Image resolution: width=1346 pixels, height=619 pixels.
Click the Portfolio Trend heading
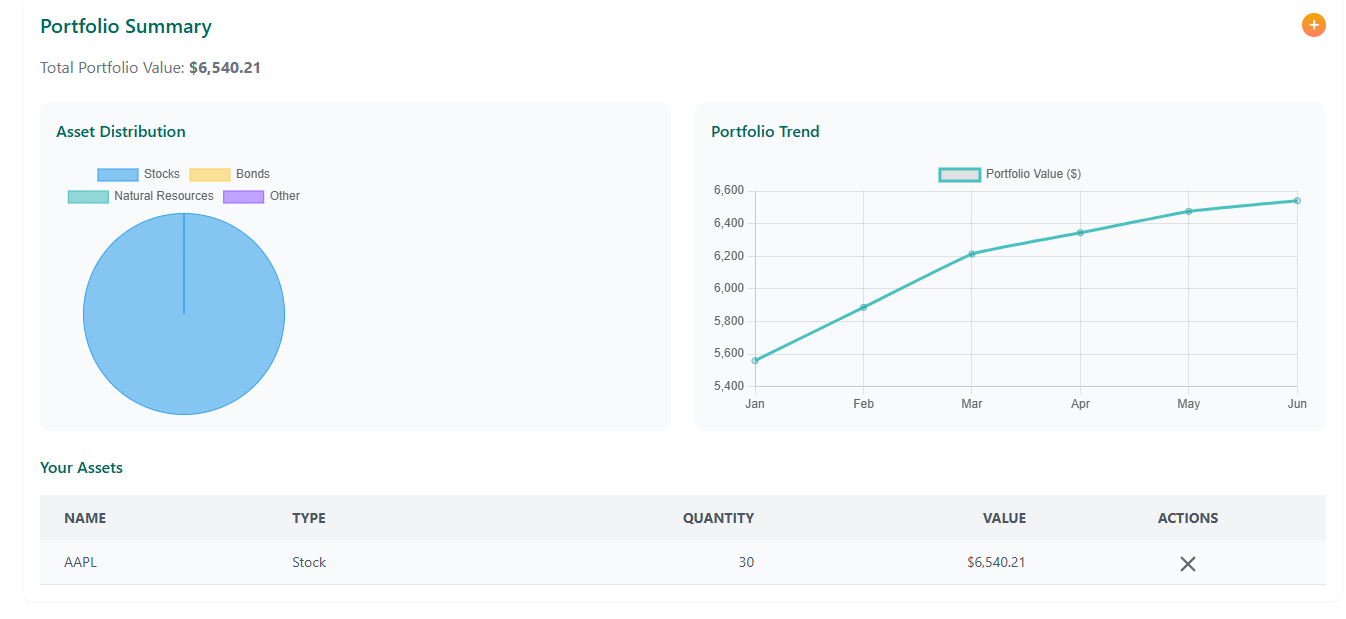[x=765, y=132]
